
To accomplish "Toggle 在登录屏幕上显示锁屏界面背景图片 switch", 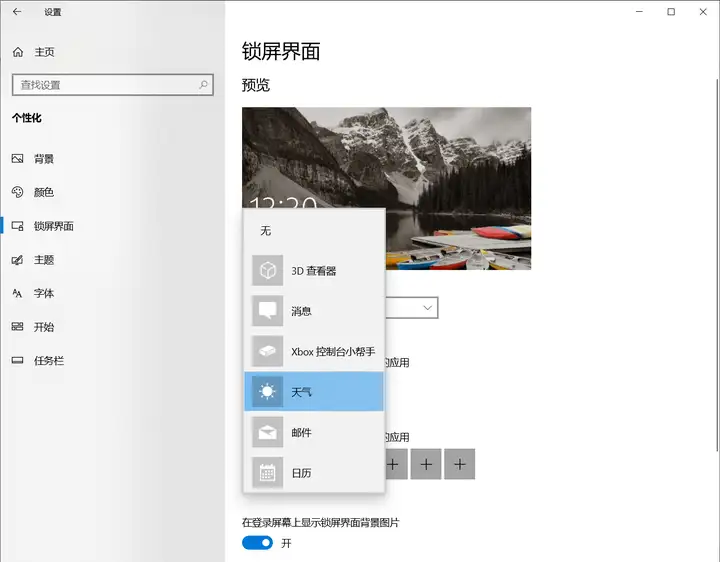I will pyautogui.click(x=257, y=543).
